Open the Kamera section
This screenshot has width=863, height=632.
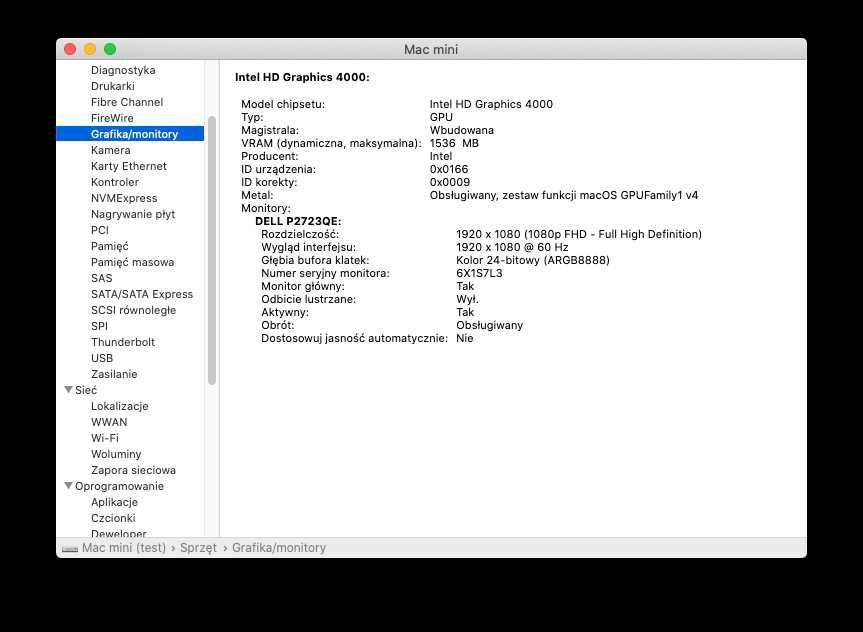pos(111,150)
